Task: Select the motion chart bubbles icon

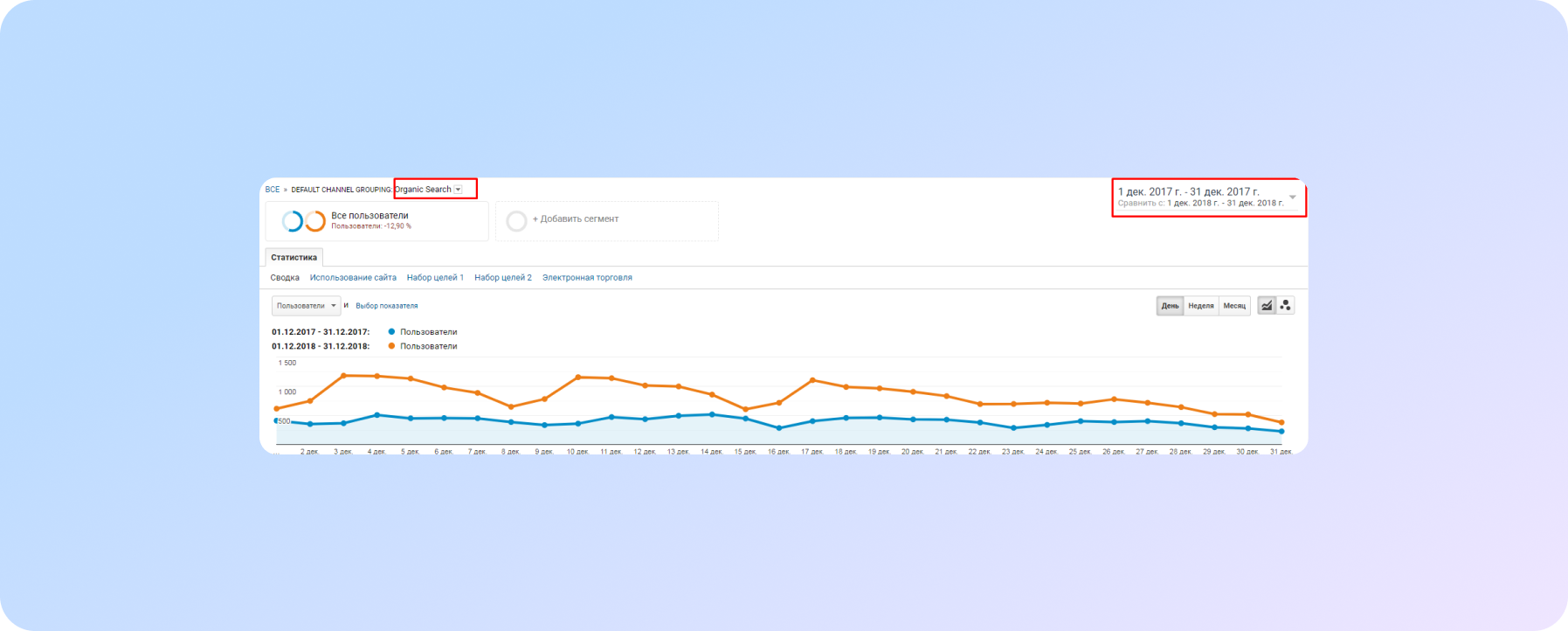Action: [1285, 306]
